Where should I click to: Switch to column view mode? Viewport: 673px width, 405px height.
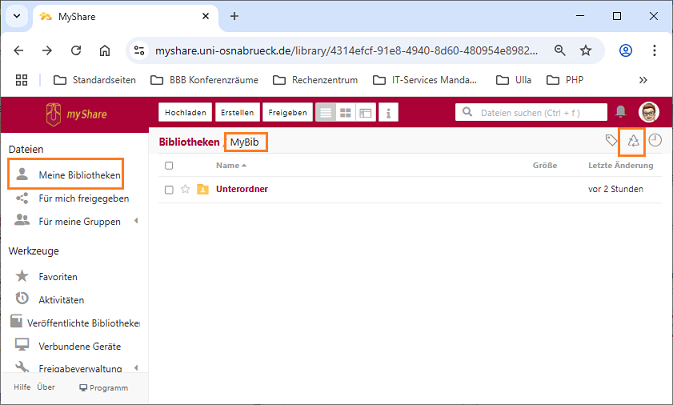(x=366, y=112)
